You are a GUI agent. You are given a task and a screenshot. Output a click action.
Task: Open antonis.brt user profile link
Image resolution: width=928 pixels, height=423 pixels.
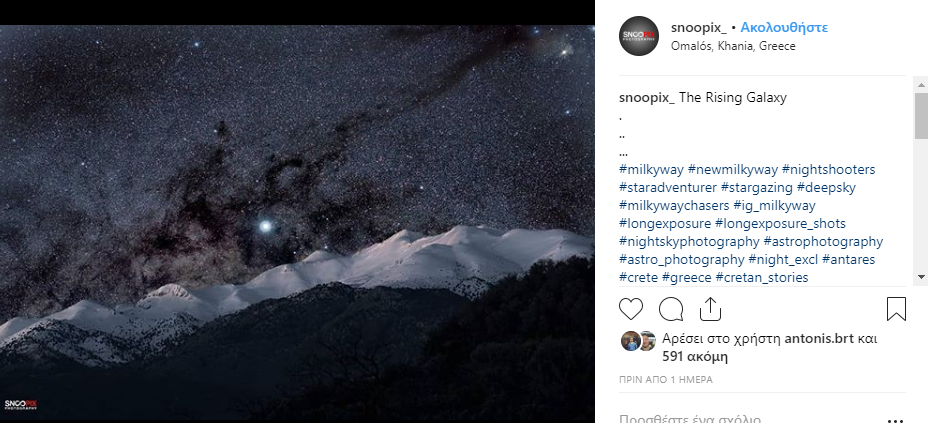(819, 339)
